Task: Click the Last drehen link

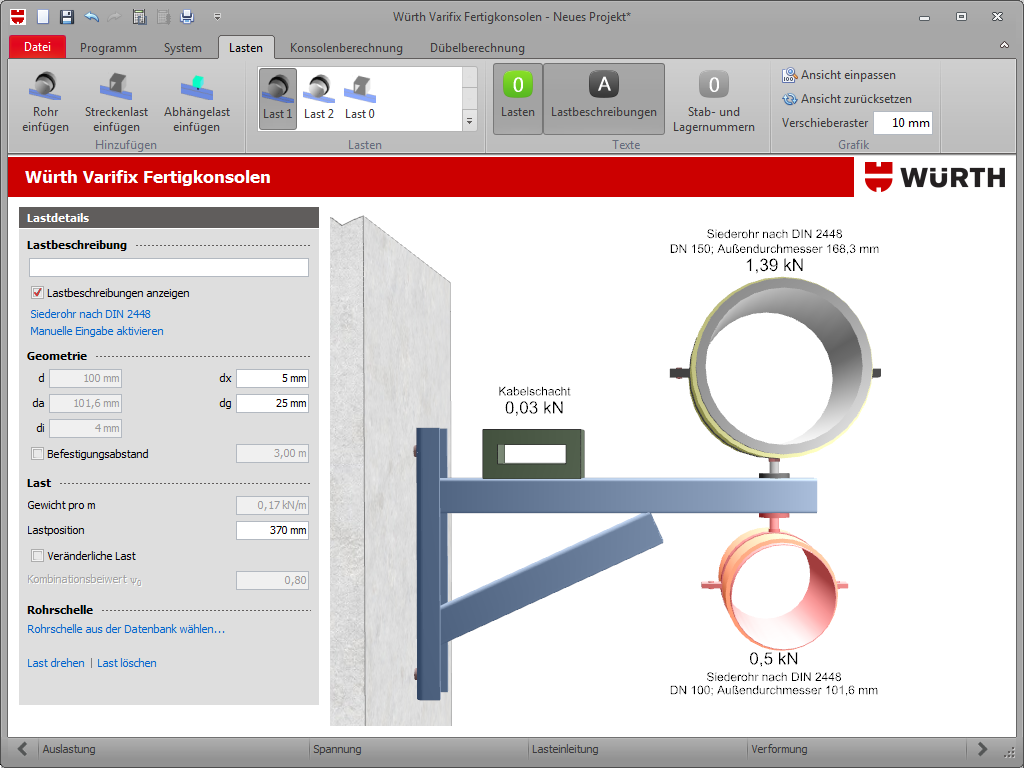Action: pyautogui.click(x=56, y=663)
